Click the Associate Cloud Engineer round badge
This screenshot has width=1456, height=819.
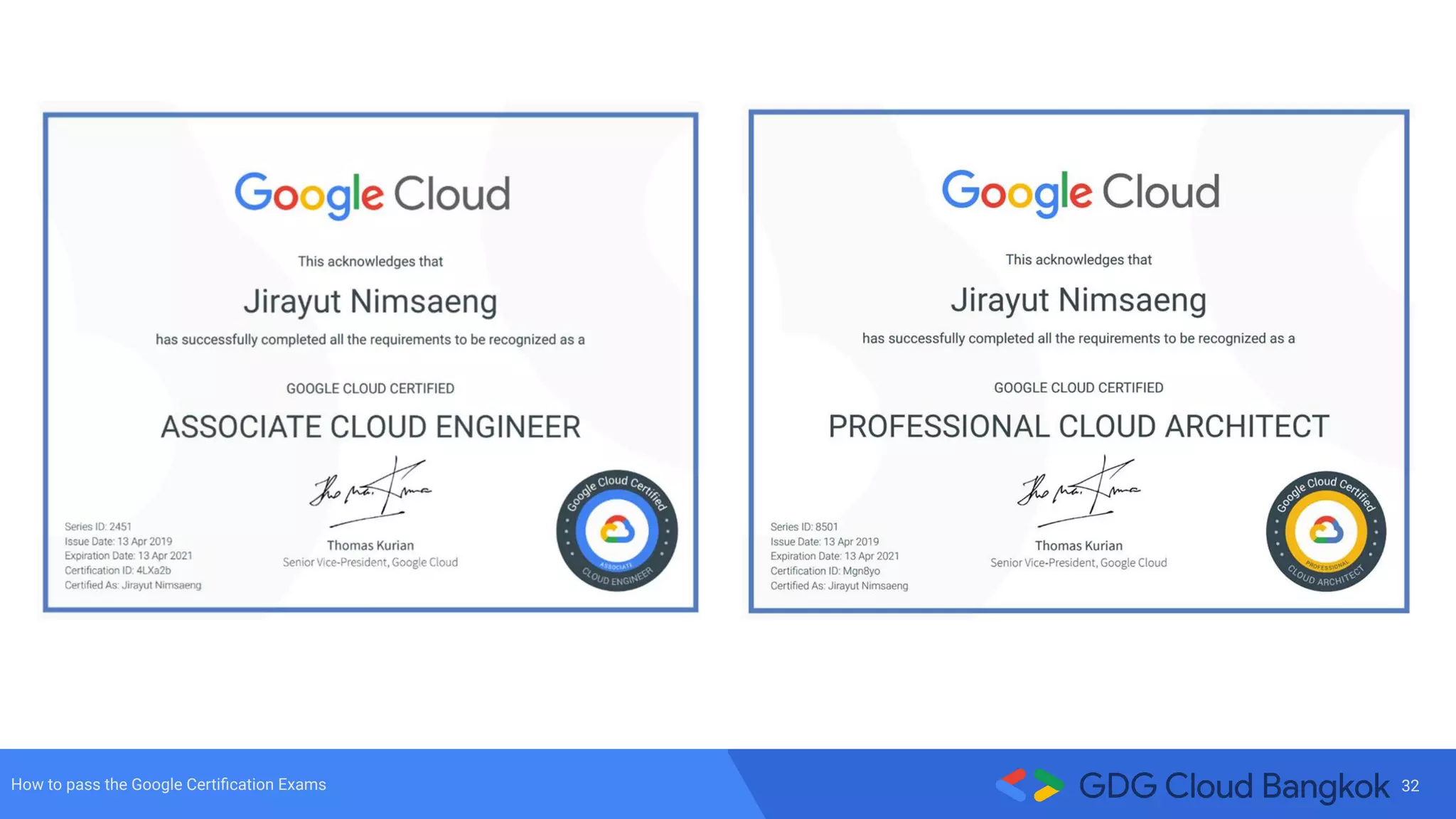coord(617,530)
